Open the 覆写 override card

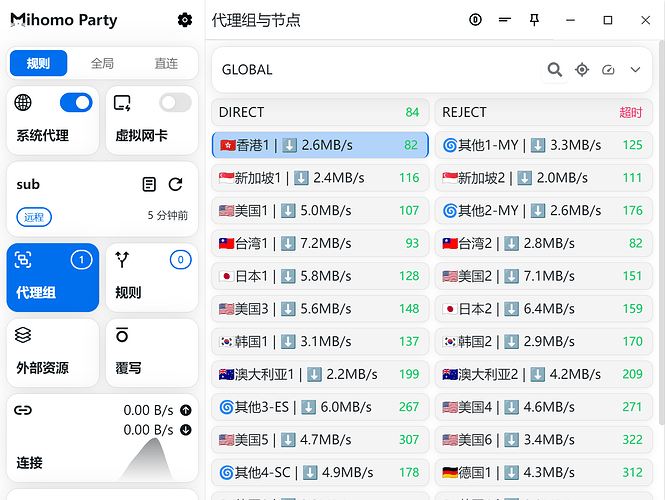click(x=152, y=353)
